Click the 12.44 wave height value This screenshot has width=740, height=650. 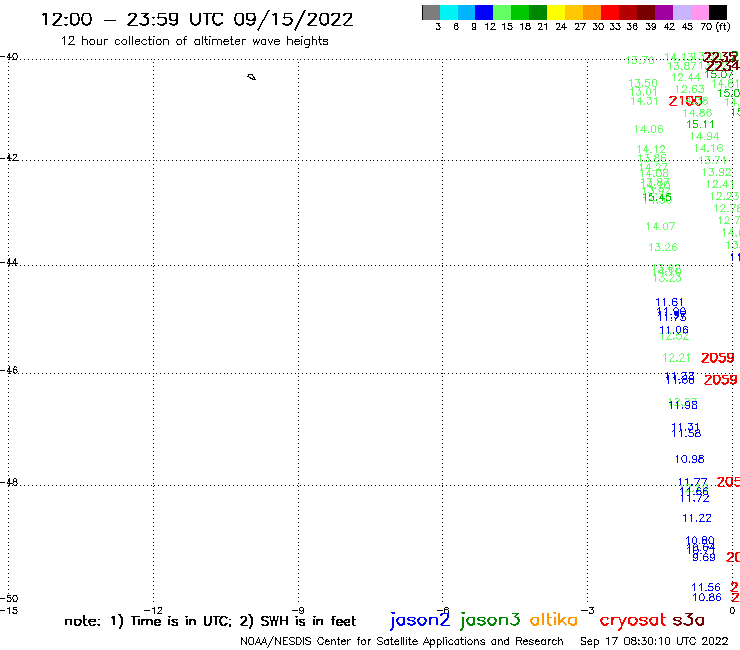(686, 77)
